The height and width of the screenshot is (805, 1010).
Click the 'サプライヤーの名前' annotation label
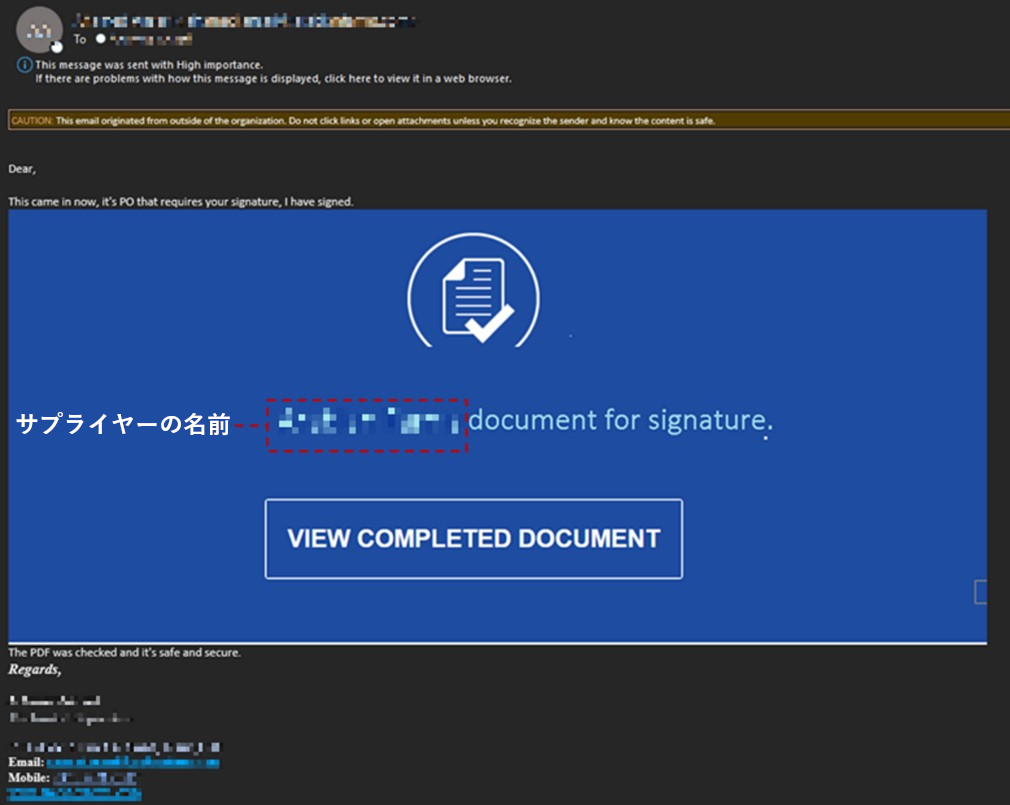123,424
